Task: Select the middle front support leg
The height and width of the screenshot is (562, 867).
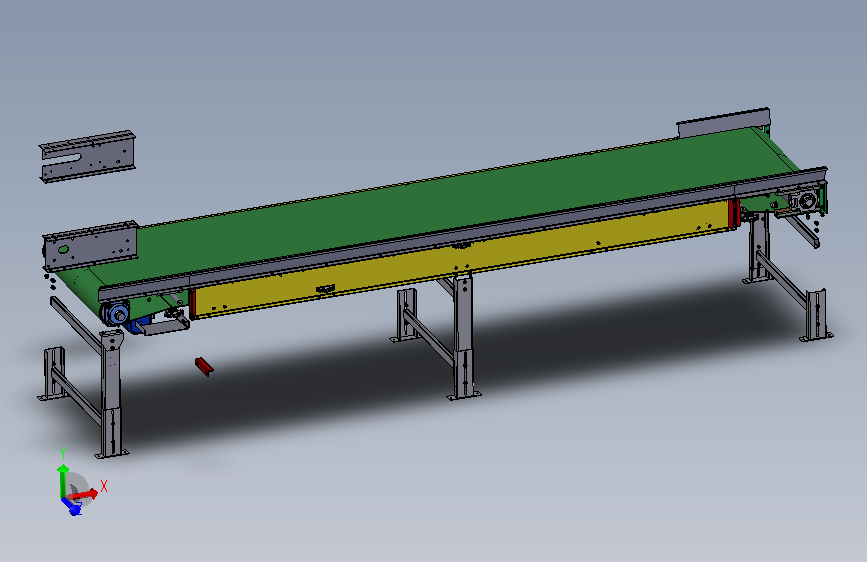Action: point(463,337)
